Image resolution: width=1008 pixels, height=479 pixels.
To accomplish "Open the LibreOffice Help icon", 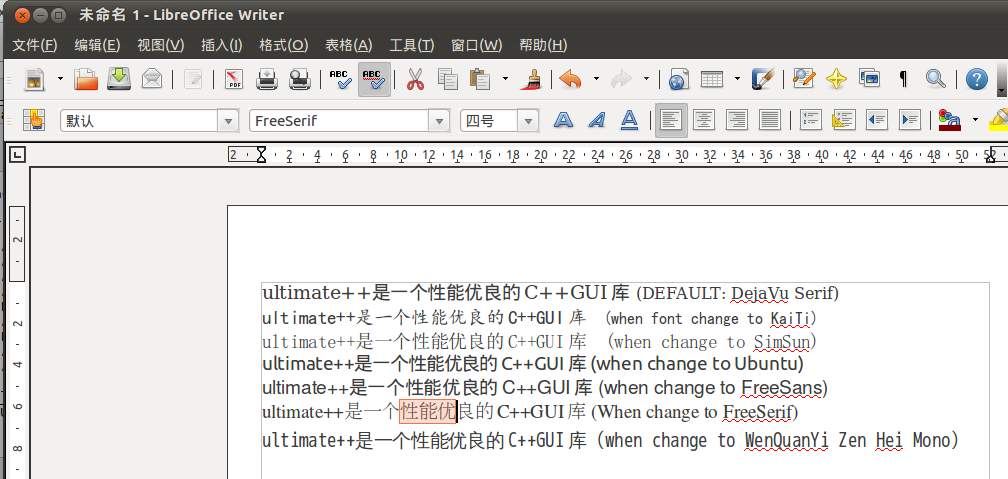I will (976, 79).
